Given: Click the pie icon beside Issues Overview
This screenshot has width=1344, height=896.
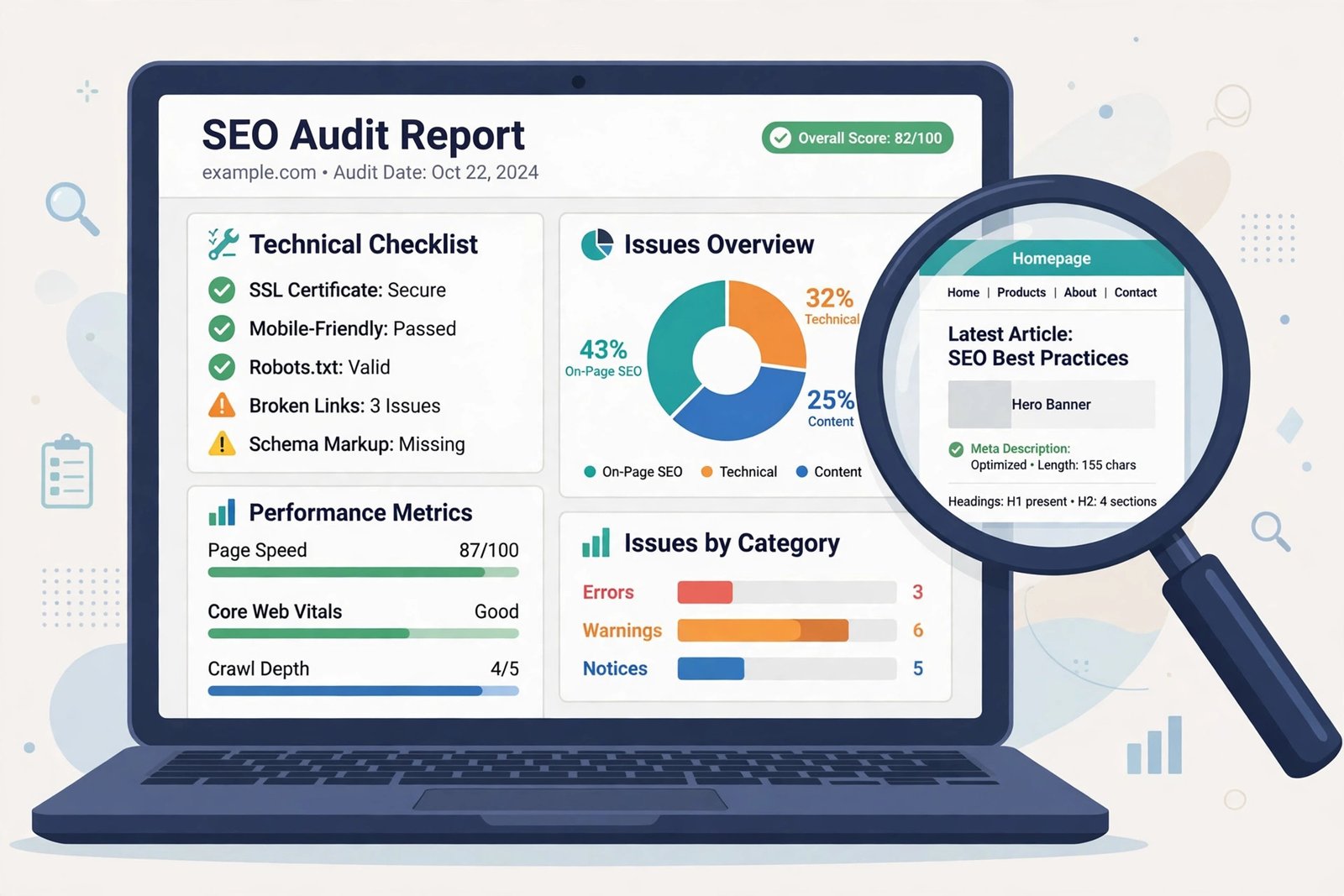Looking at the screenshot, I should 597,244.
